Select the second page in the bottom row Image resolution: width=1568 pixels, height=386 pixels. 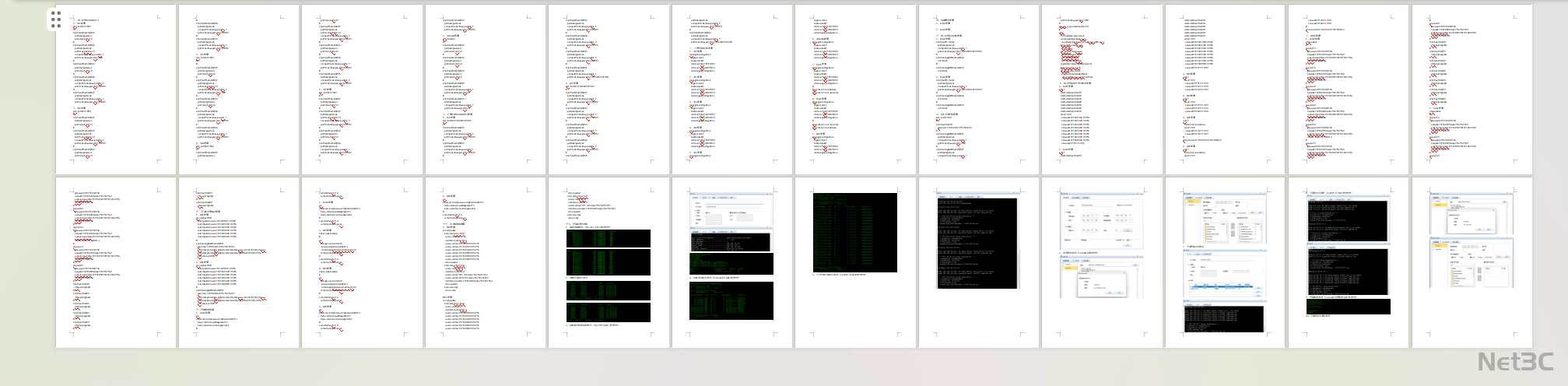pos(238,261)
